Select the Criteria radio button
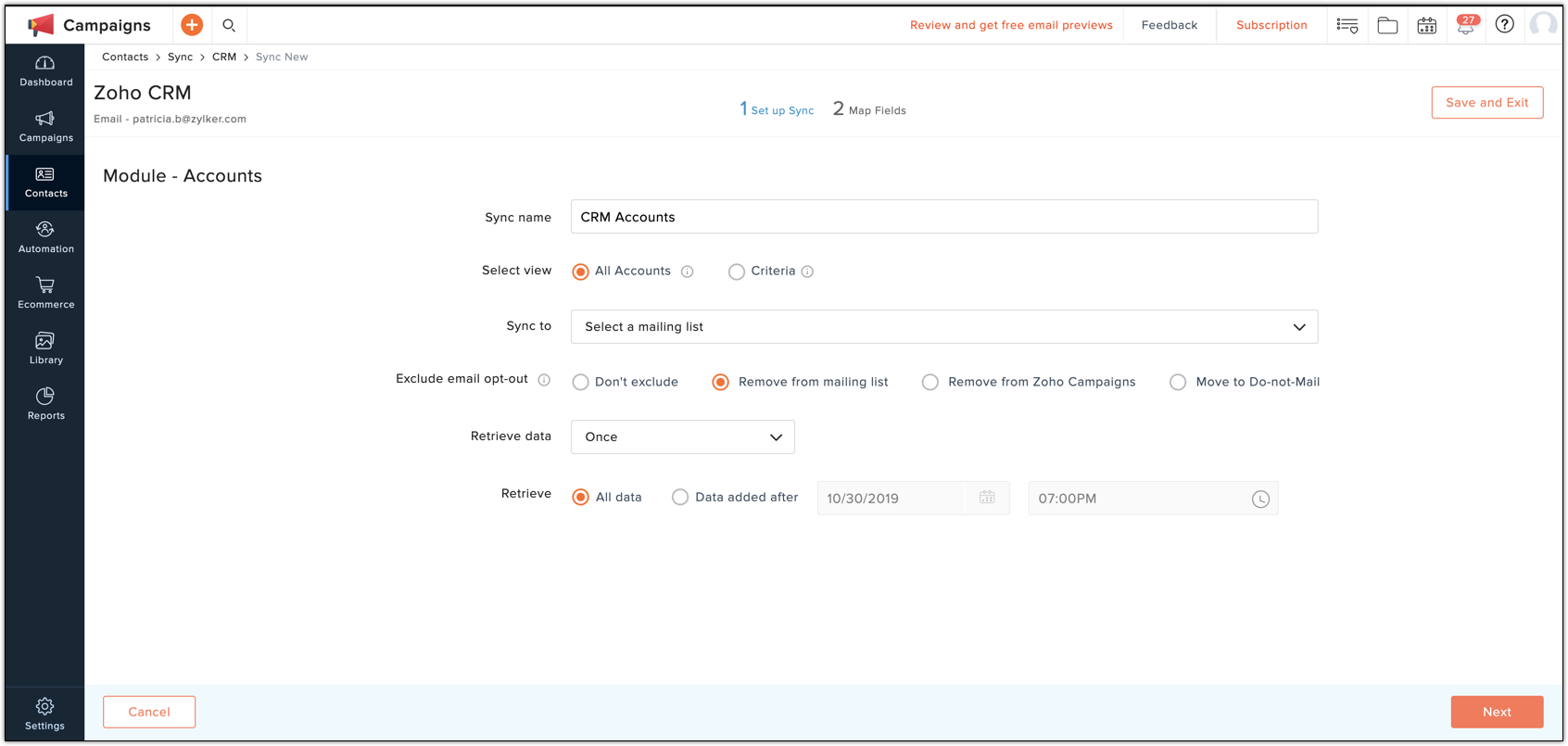Viewport: 1568px width, 746px height. tap(736, 272)
